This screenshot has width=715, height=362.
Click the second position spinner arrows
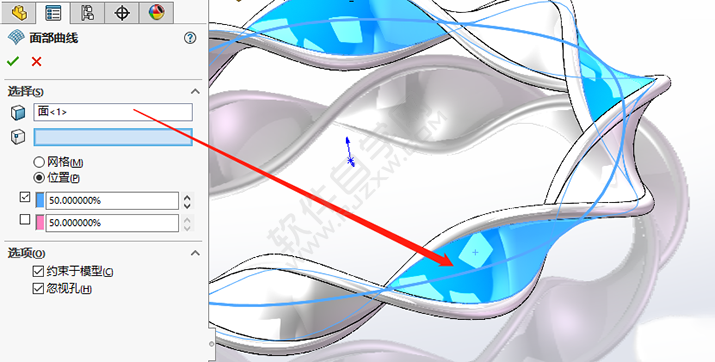point(187,223)
